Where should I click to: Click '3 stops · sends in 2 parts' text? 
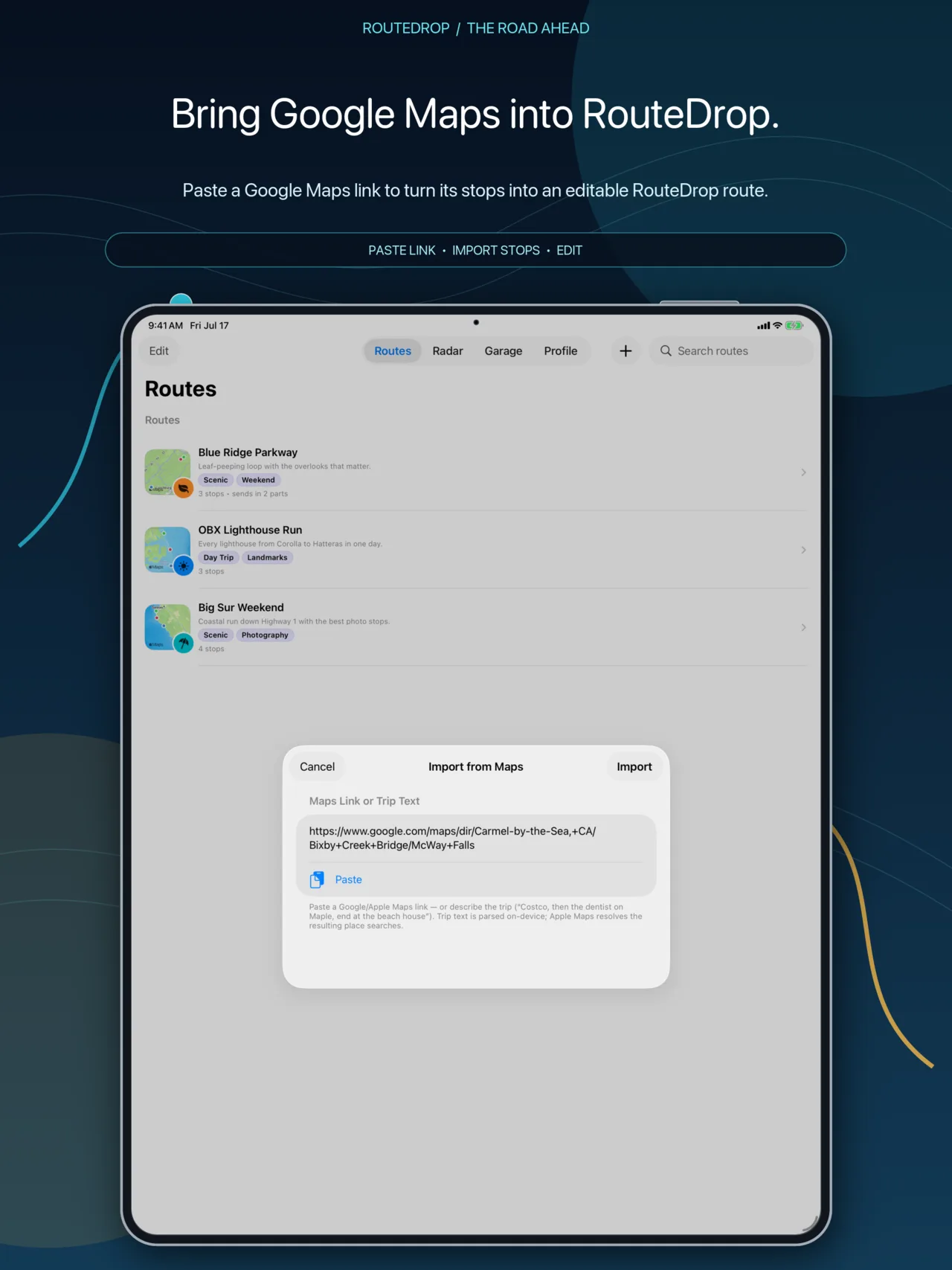click(x=243, y=494)
